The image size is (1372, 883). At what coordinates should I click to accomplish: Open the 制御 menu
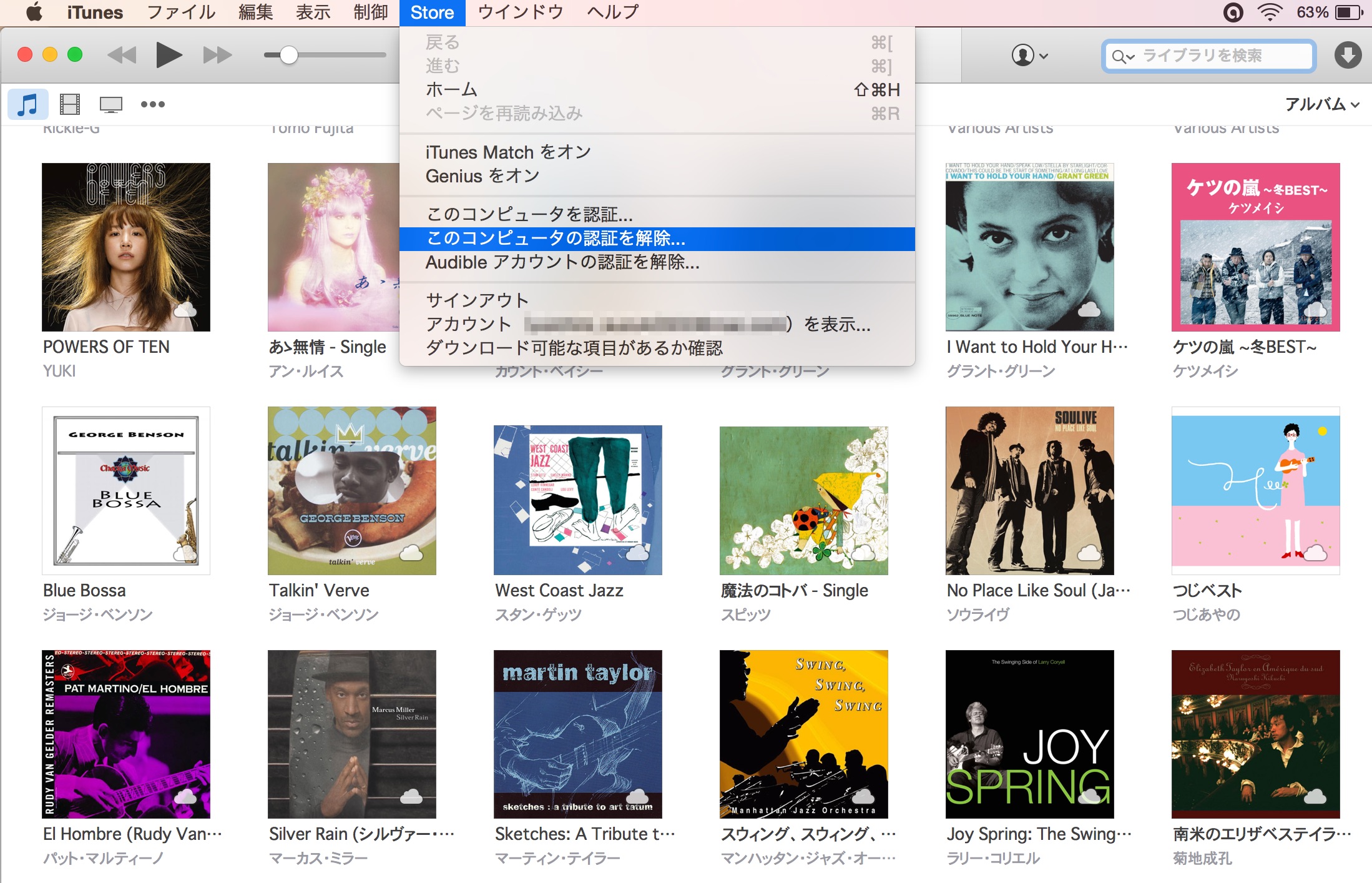pyautogui.click(x=371, y=12)
